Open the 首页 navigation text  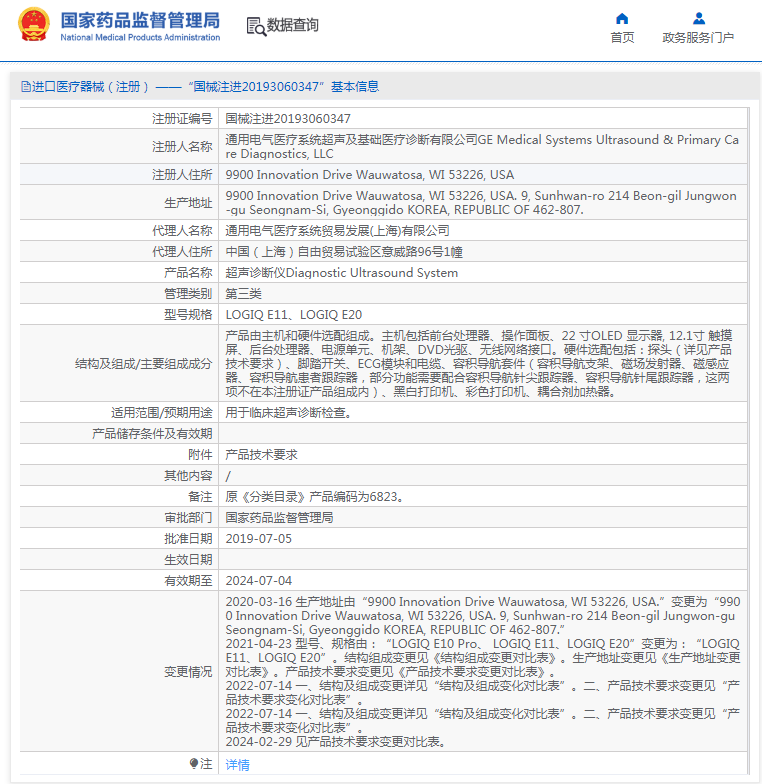622,38
